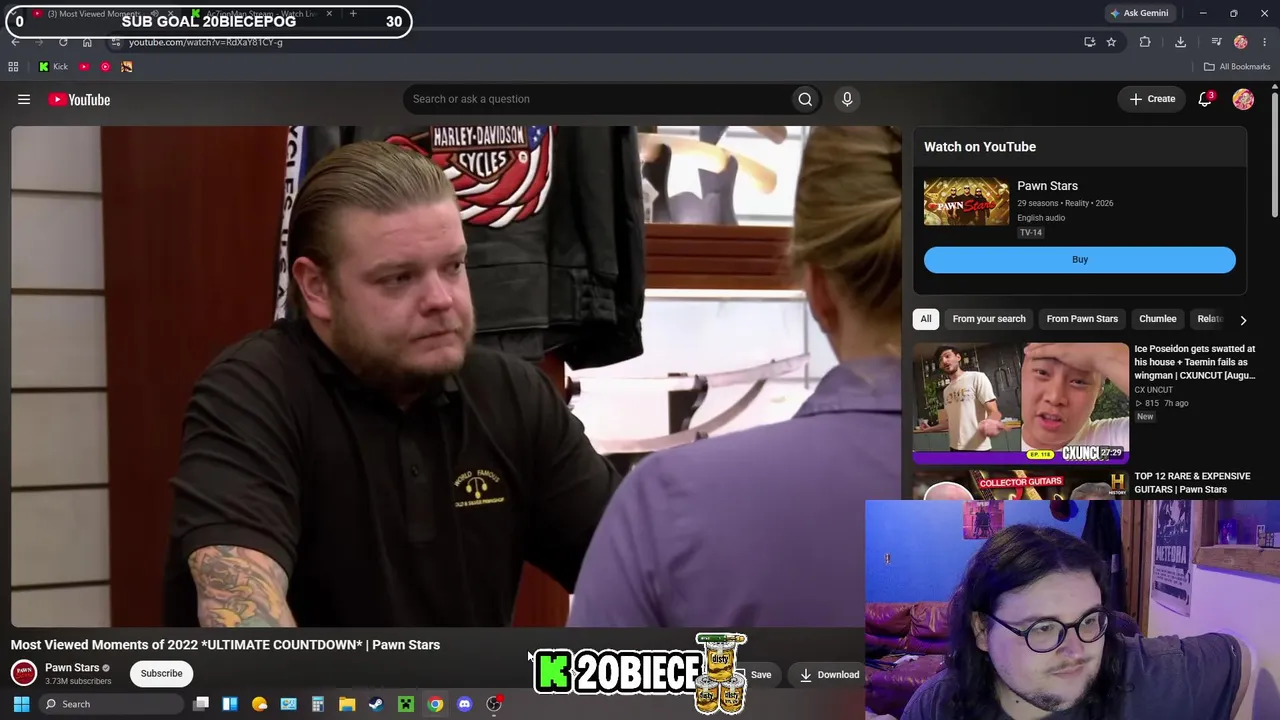Search from the Windows taskbar search box
This screenshot has height=720, width=1280.
[110, 704]
